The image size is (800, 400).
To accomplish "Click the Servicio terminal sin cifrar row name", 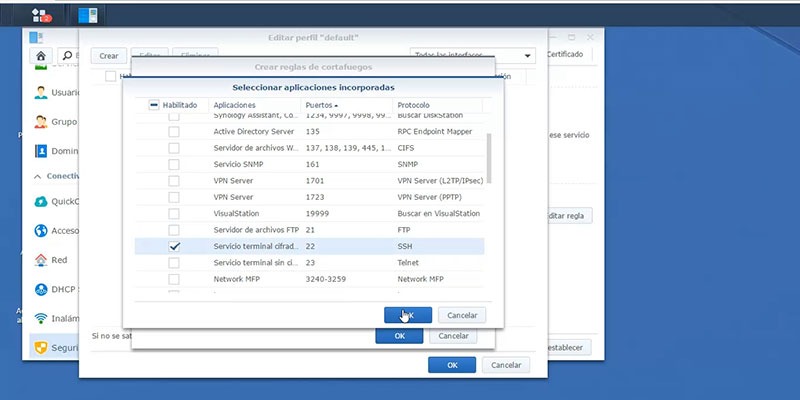I will point(256,263).
